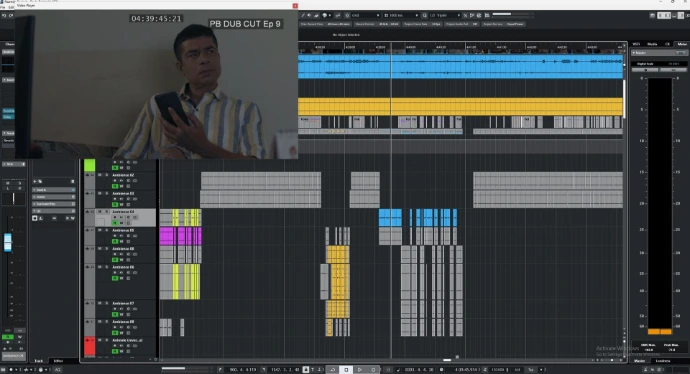Screen dimensions: 690x374
Task: Expand the second inspector section header
Action: 54,197
